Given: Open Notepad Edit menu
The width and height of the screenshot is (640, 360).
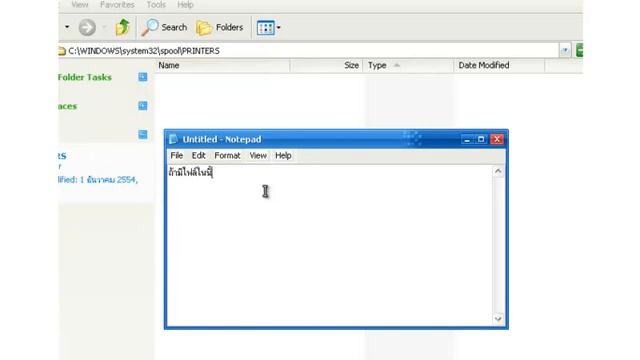Looking at the screenshot, I should click(x=198, y=156).
